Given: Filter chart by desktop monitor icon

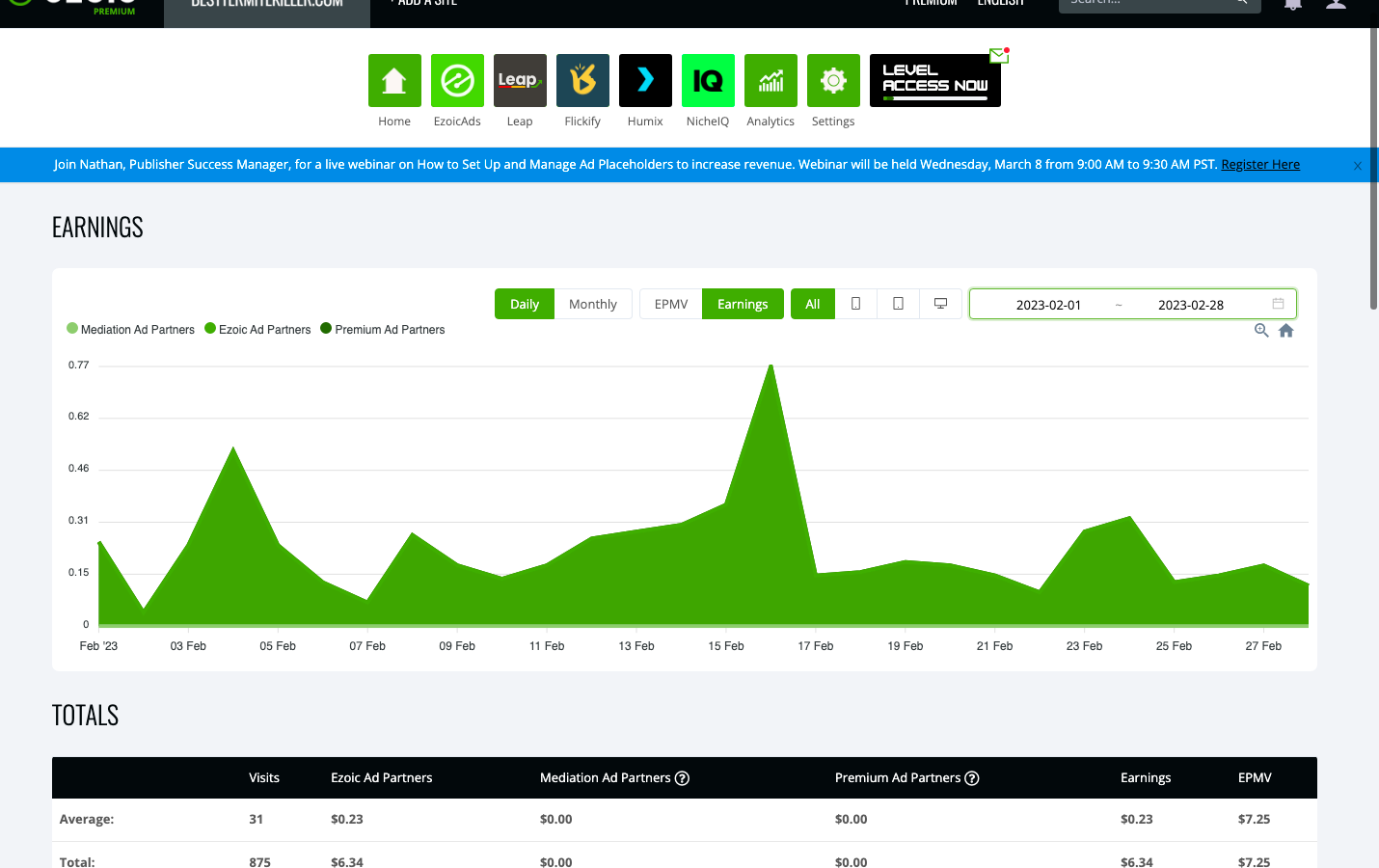Looking at the screenshot, I should coord(940,304).
